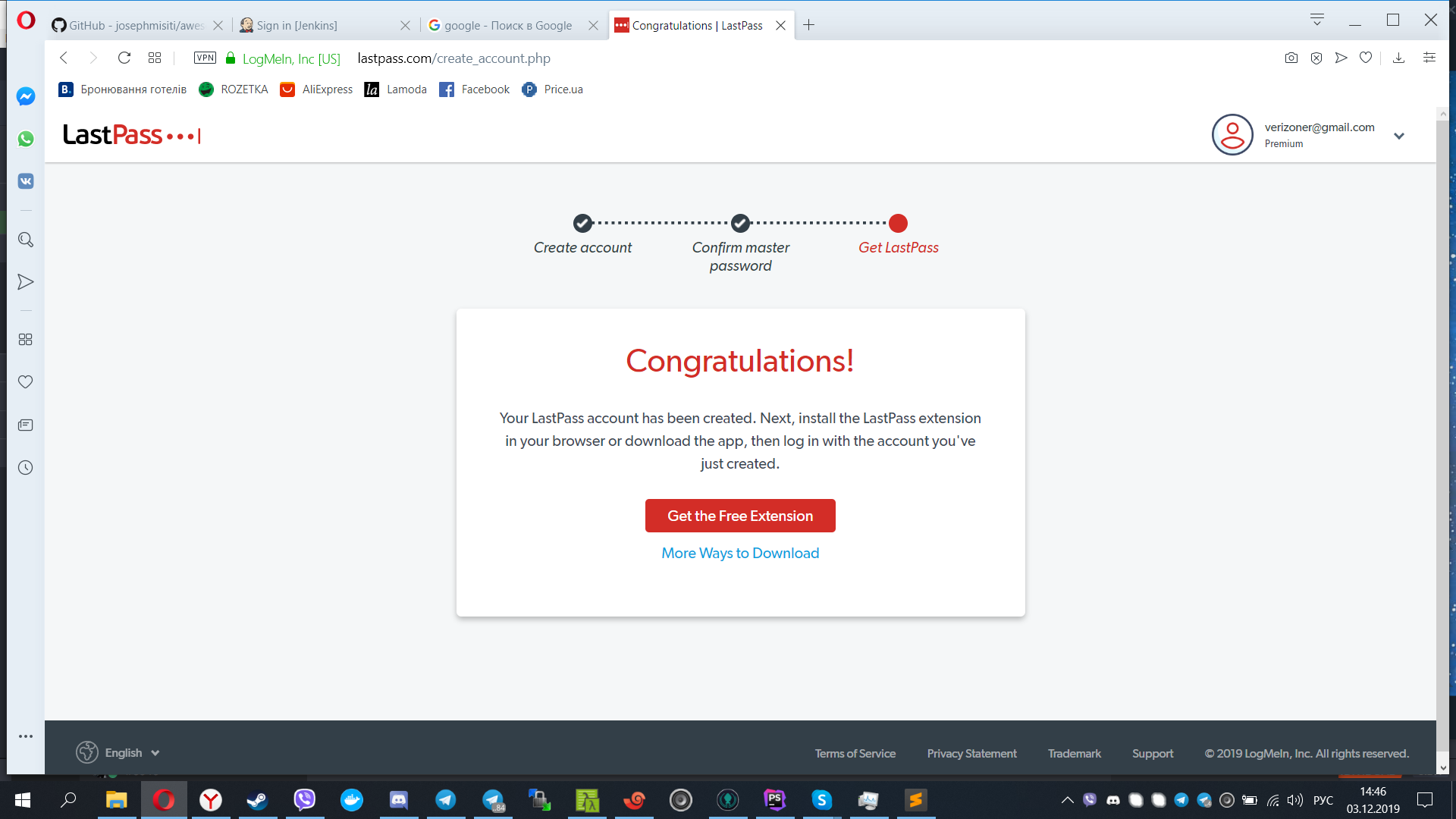Click the user avatar icon
This screenshot has height=819, width=1456.
click(1232, 135)
